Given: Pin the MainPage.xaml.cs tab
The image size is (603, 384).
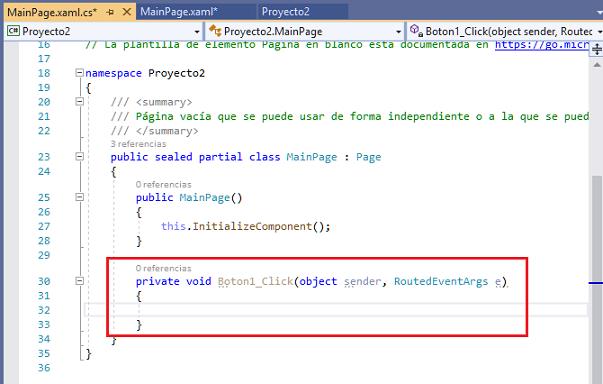Looking at the screenshot, I should click(110, 12).
